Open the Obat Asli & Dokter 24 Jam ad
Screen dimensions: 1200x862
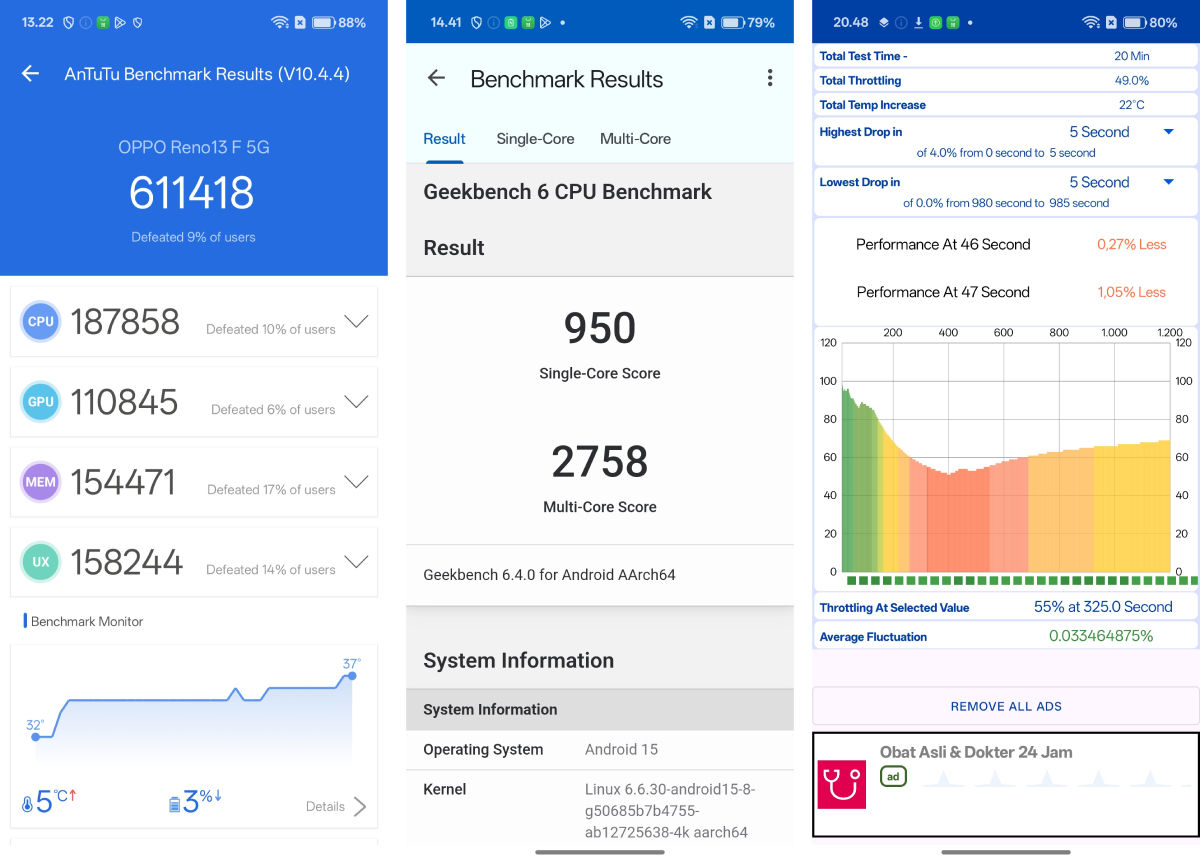point(1006,785)
